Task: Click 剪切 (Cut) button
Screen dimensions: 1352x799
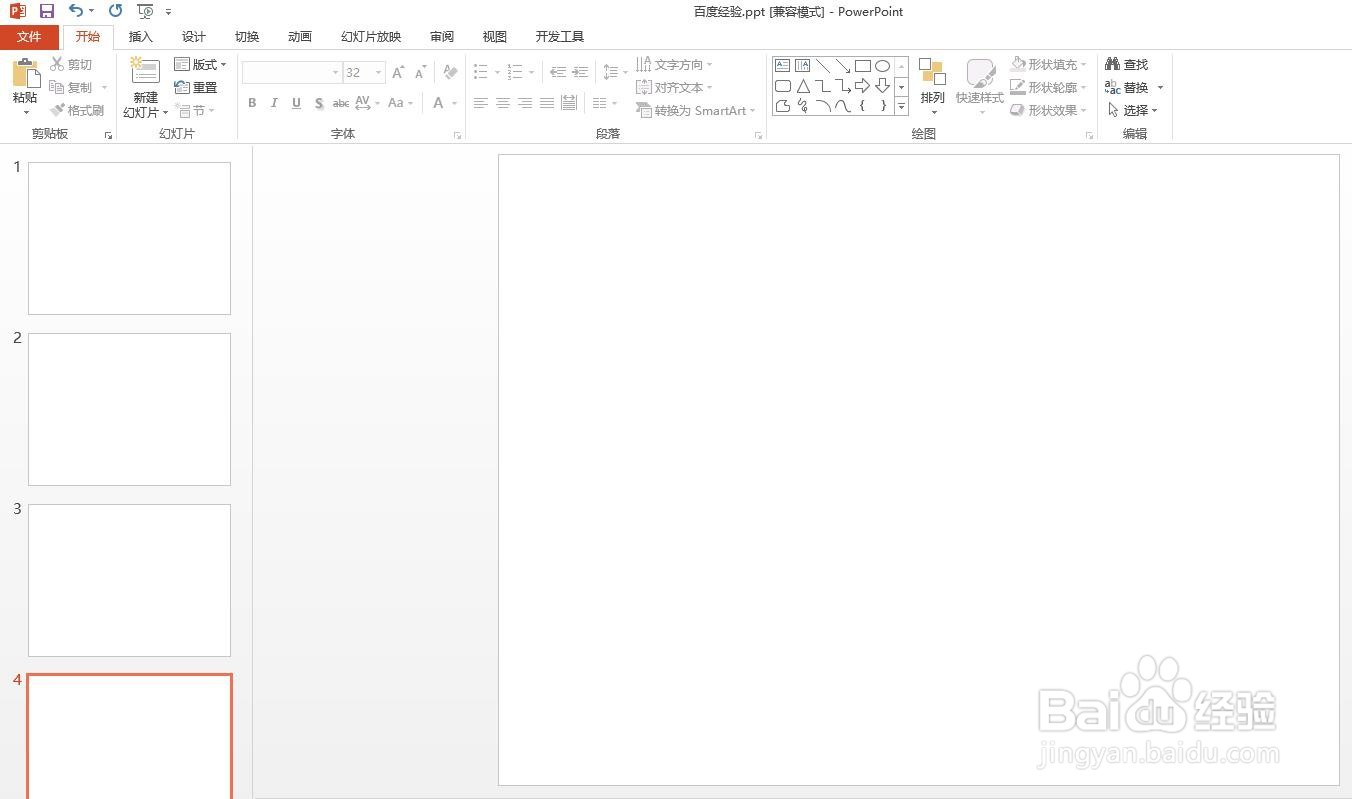Action: (x=72, y=64)
